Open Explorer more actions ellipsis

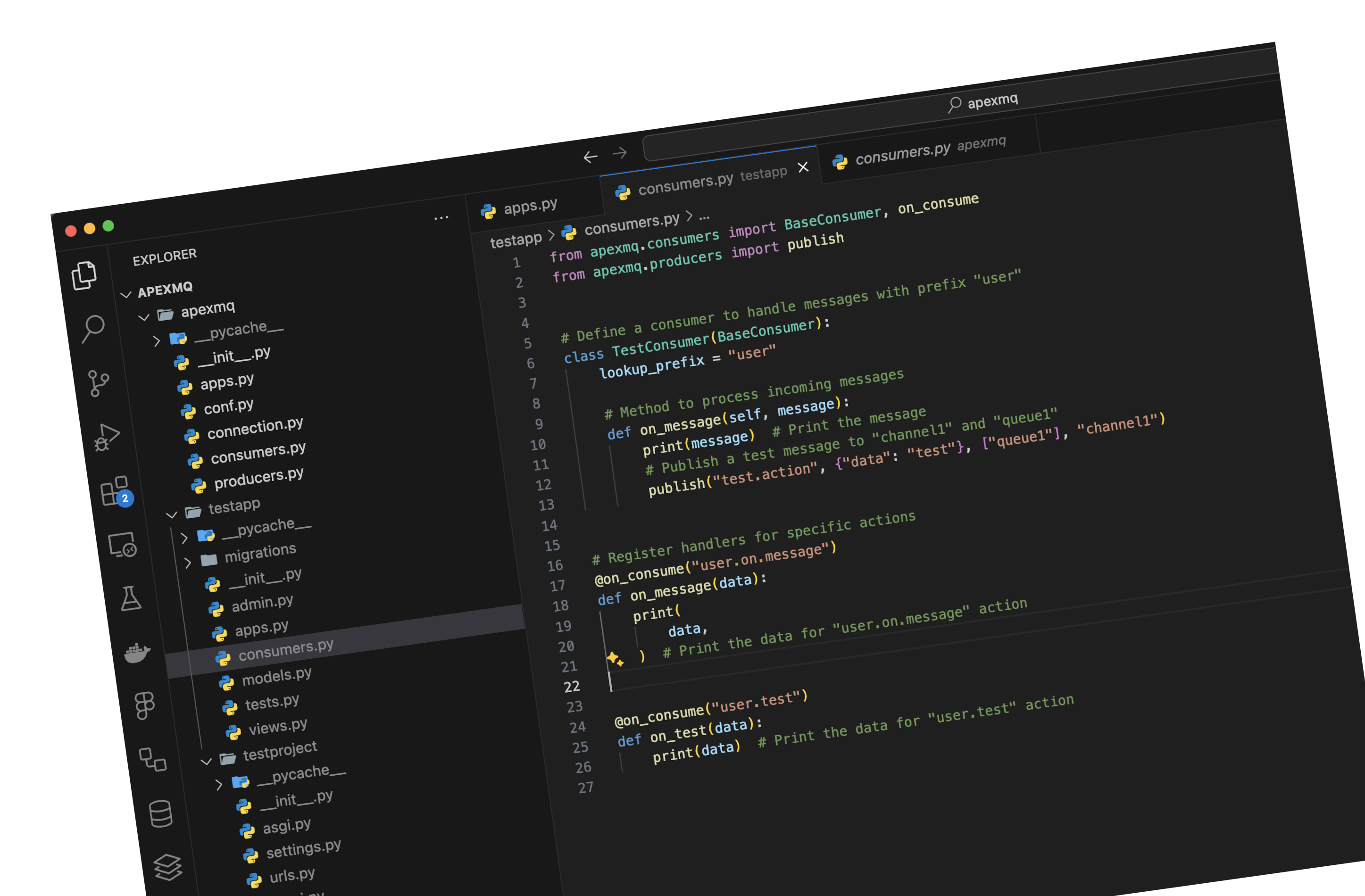point(441,218)
